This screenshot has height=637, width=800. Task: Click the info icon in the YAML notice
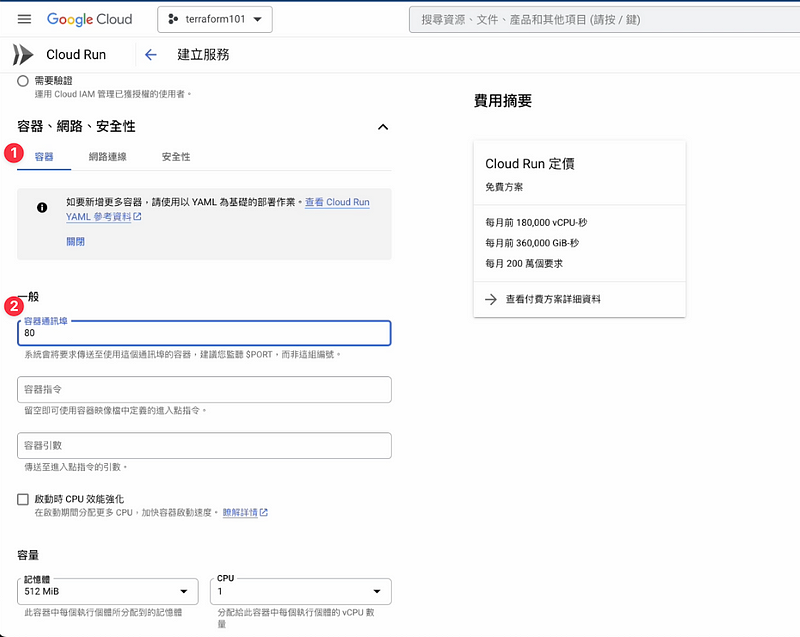point(42,207)
